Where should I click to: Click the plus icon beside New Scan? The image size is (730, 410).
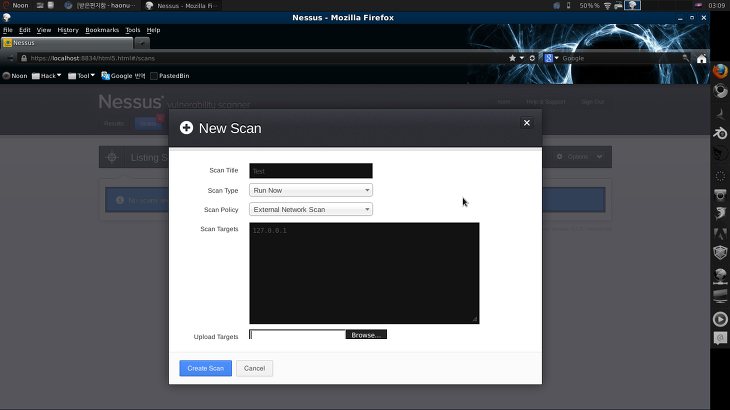(186, 128)
